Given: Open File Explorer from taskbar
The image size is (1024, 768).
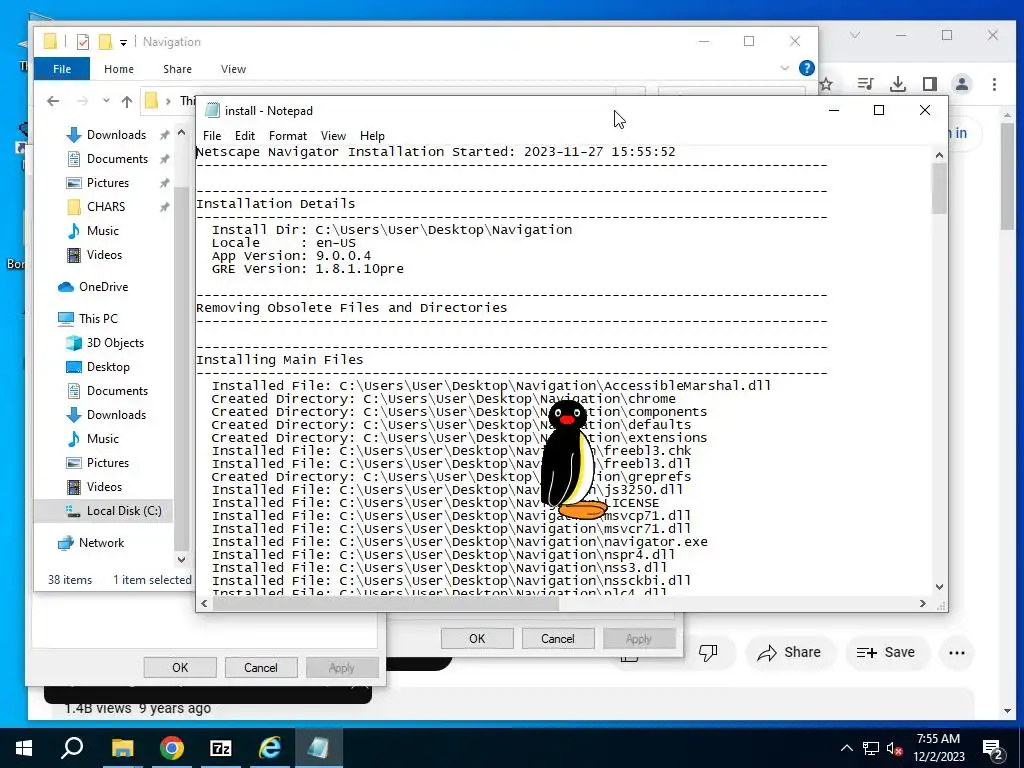Looking at the screenshot, I should tap(122, 748).
